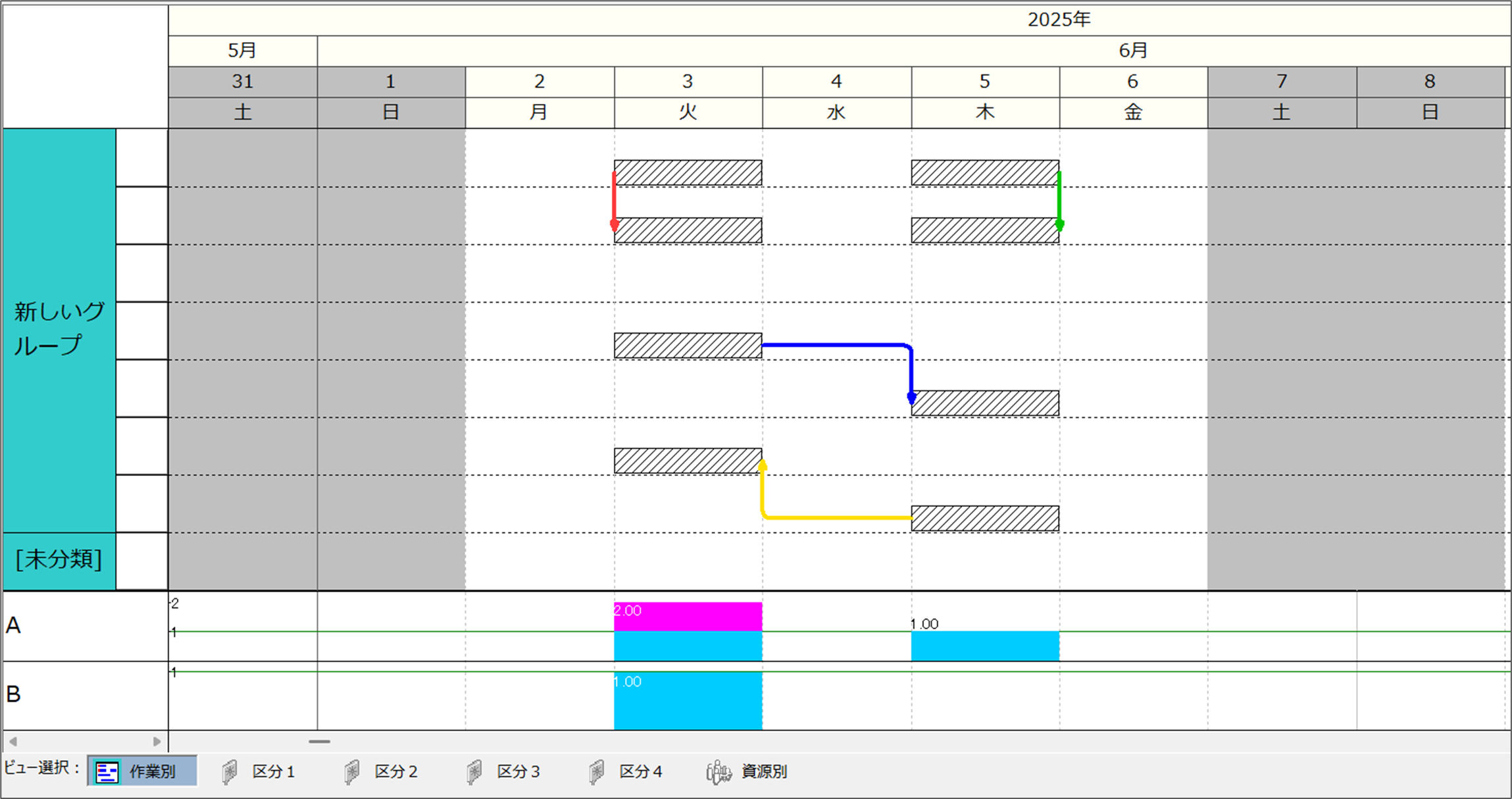Screen dimensions: 1512x799
Task: Select the [未分類] group row
Action: [x=59, y=560]
